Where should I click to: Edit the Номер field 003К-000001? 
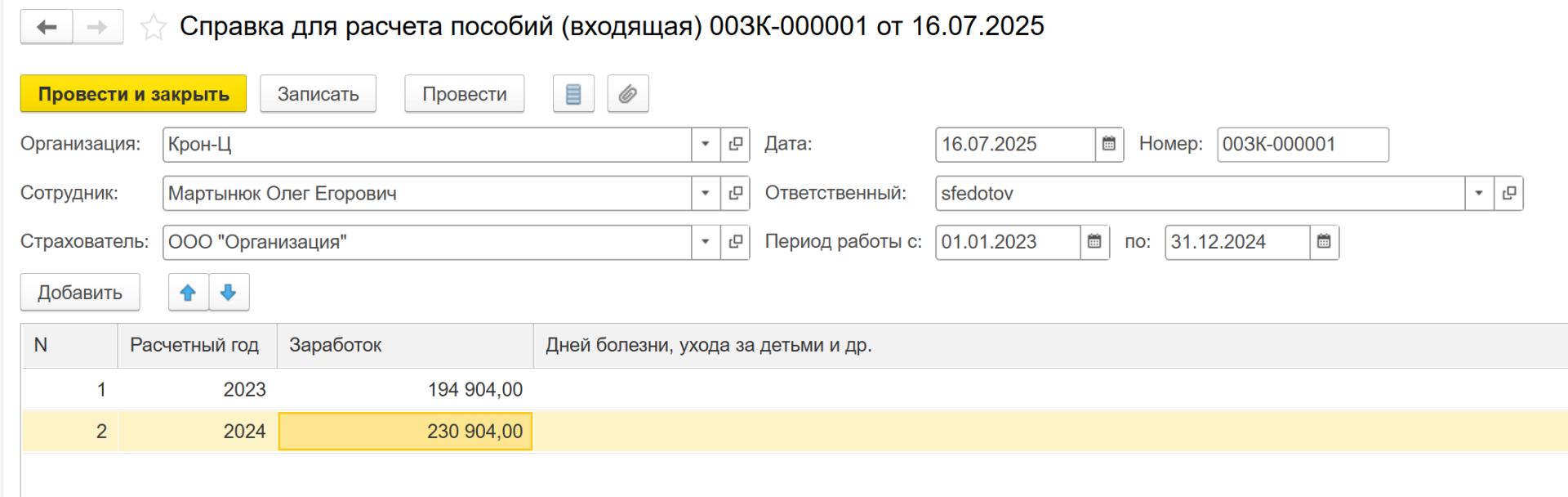[1303, 145]
